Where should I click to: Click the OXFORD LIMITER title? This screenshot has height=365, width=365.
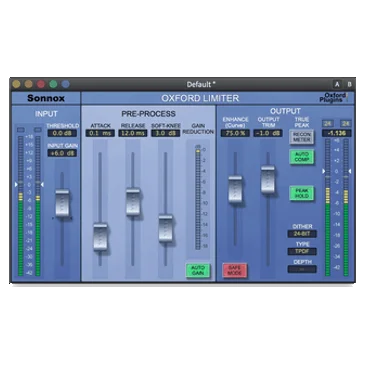200,98
